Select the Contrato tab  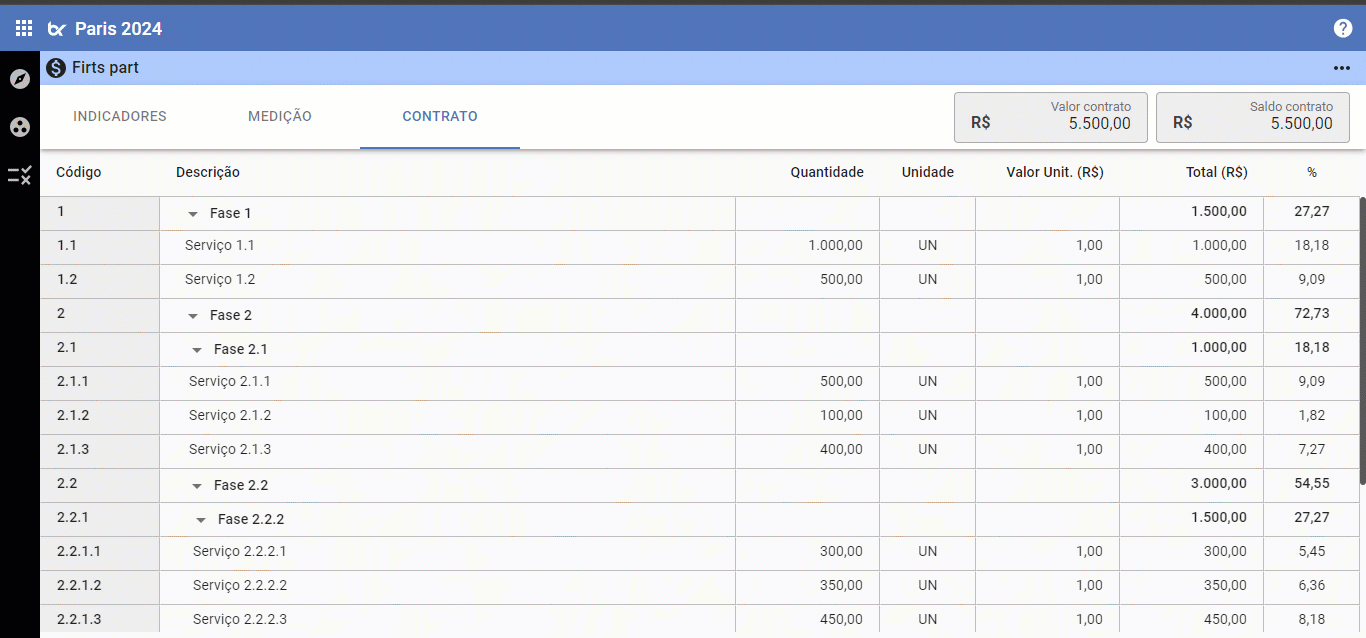pos(440,116)
